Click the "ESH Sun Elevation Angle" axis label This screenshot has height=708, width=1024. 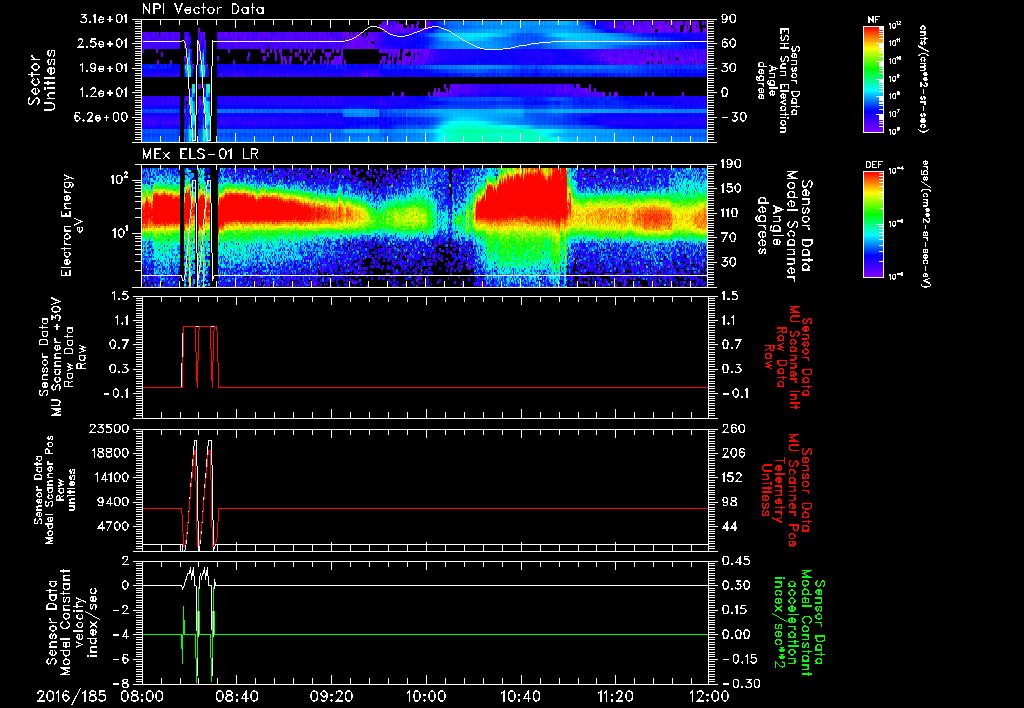tap(778, 80)
